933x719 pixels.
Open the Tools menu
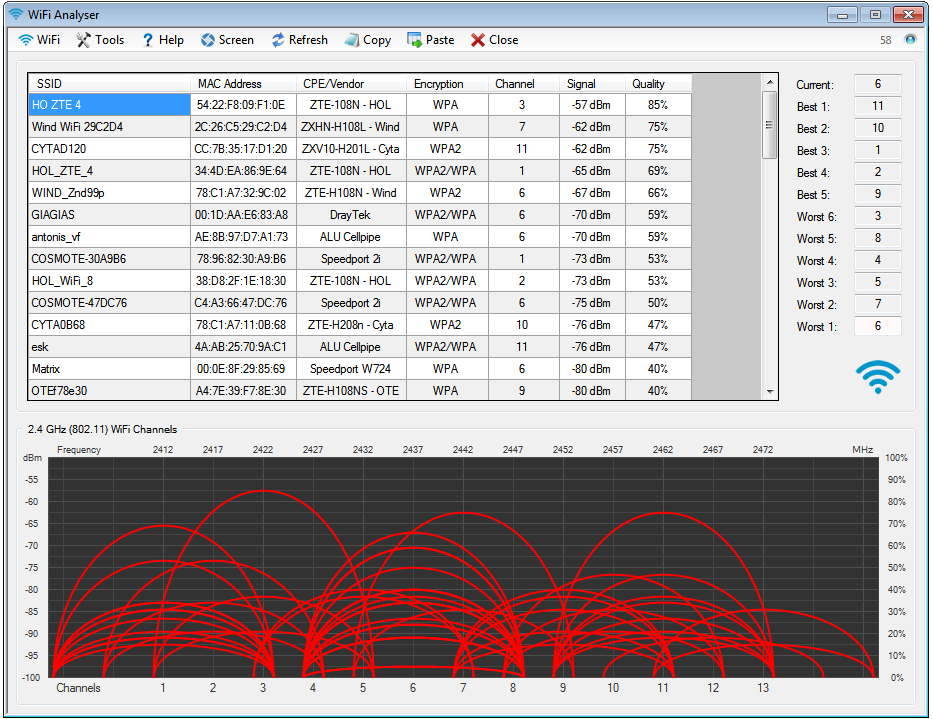[100, 40]
